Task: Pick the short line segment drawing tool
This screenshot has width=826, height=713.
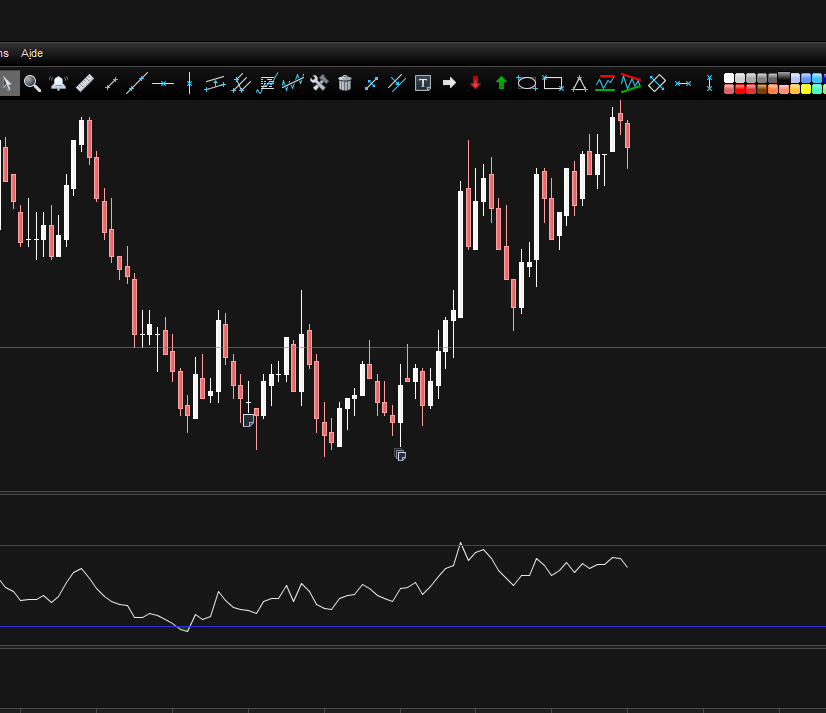Action: 111,83
